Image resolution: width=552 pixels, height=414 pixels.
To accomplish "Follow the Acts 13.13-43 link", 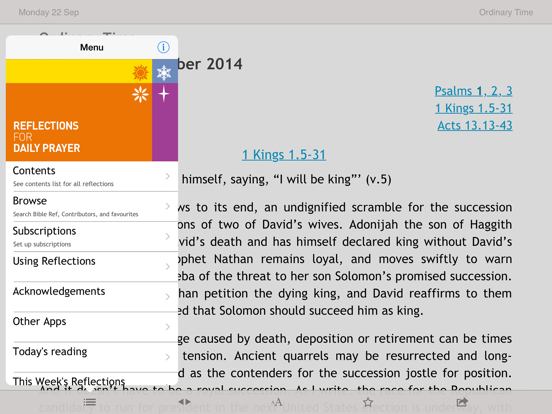I will pyautogui.click(x=475, y=125).
